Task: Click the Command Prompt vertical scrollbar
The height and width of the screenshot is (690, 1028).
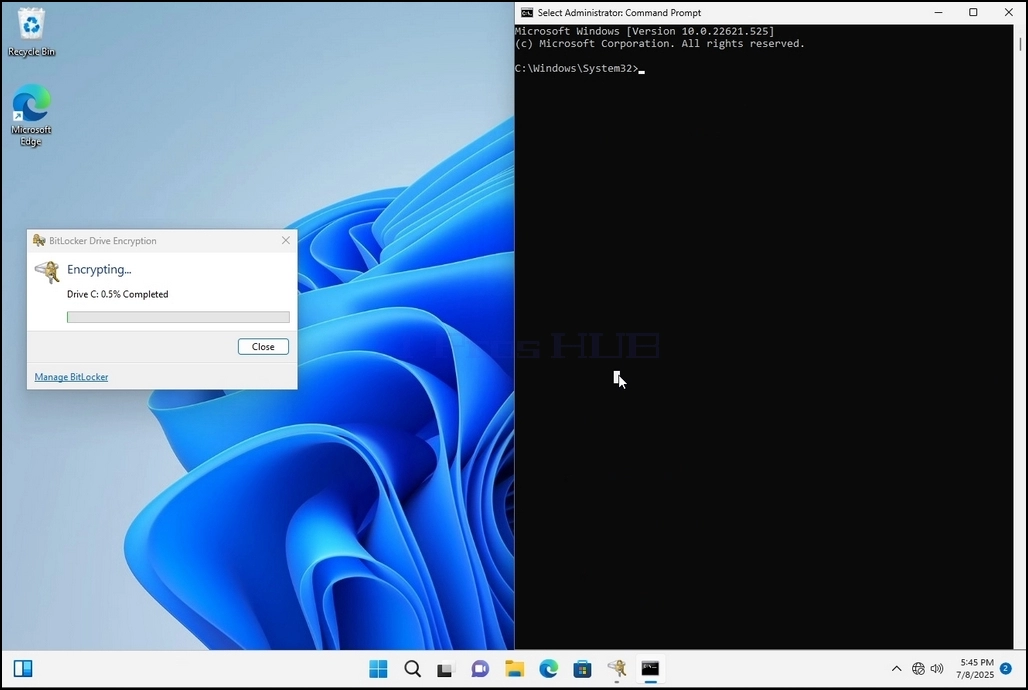Action: click(1020, 337)
